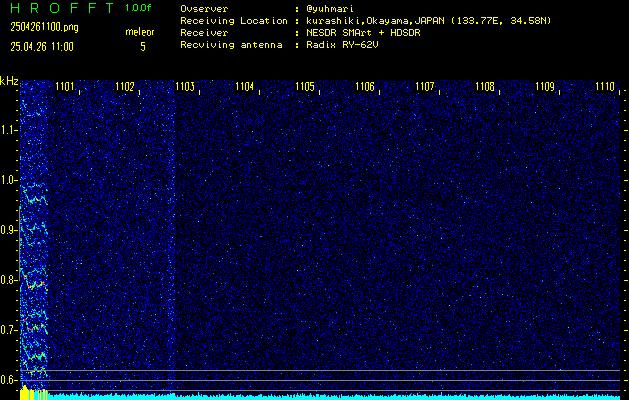The width and height of the screenshot is (629, 400).
Task: Click the date stamp 25.04.26 11:00
Action: tap(42, 47)
